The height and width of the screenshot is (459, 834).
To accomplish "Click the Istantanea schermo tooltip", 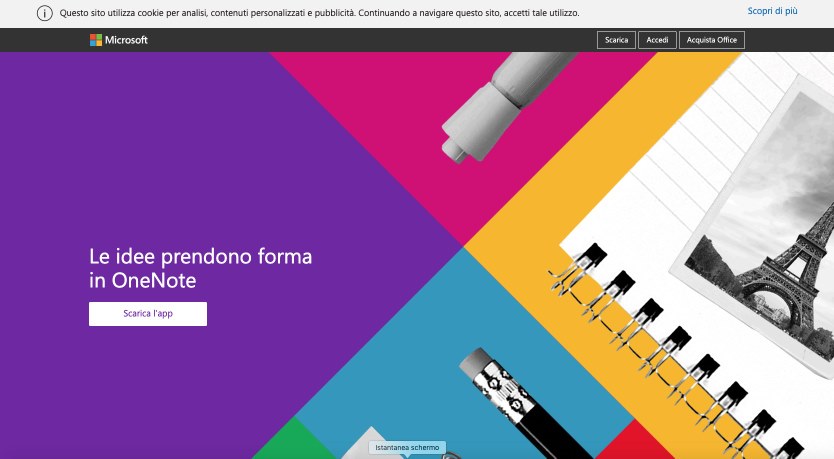I will pyautogui.click(x=407, y=448).
